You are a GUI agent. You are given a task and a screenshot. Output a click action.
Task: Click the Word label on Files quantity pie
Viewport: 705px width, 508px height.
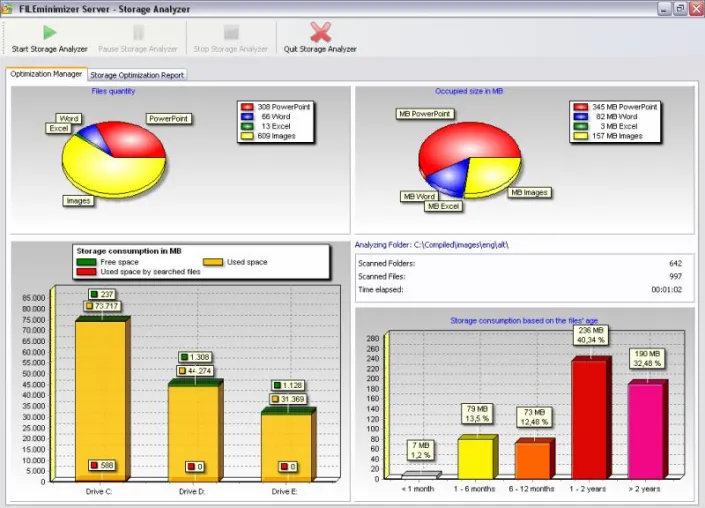69,119
